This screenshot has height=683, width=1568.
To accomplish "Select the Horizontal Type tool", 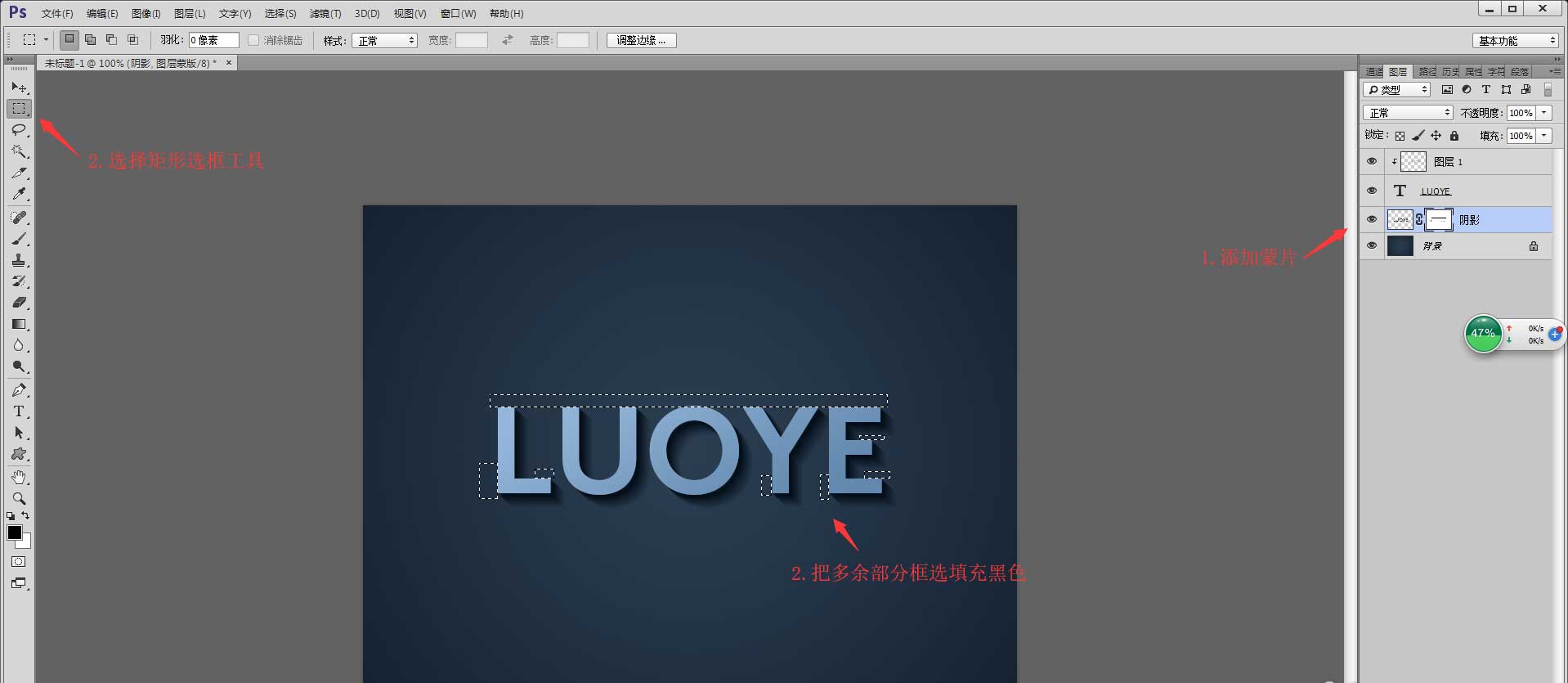I will coord(19,411).
